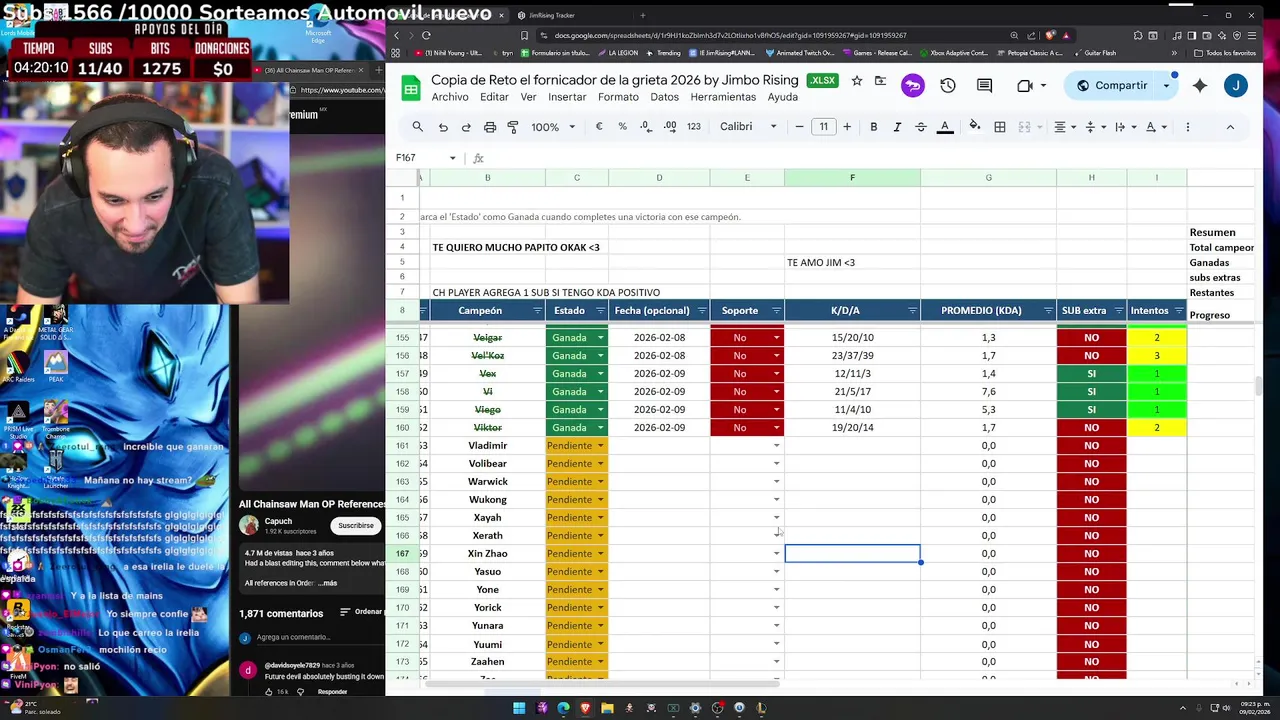Format as currency with euro icon
1280x720 pixels.
pos(599,127)
